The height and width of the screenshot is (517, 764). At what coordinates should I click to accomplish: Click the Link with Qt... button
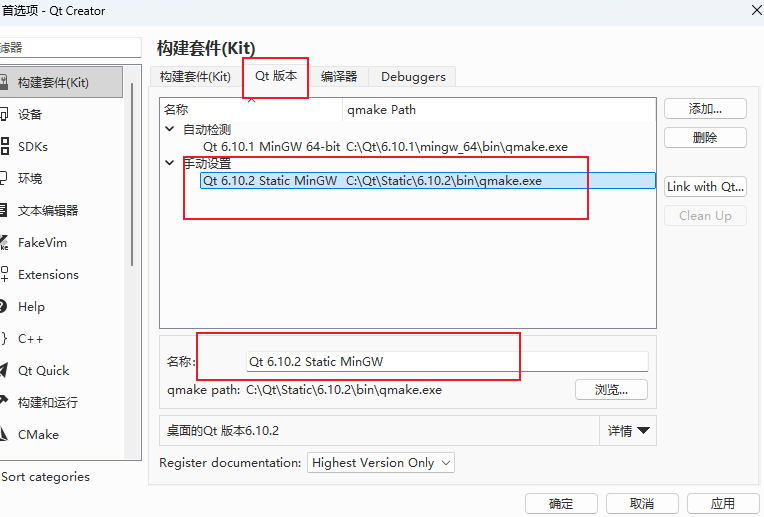705,187
